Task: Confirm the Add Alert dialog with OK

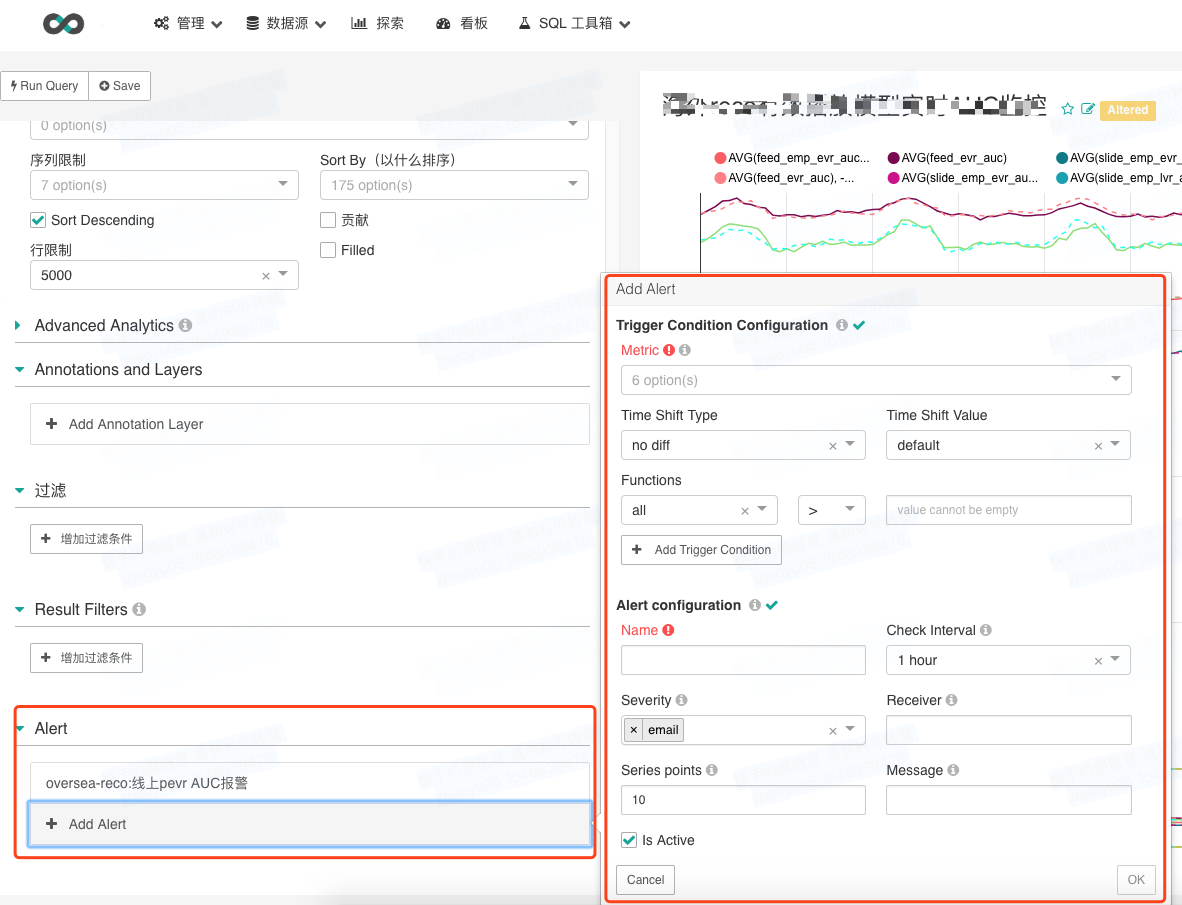Action: coord(1136,879)
